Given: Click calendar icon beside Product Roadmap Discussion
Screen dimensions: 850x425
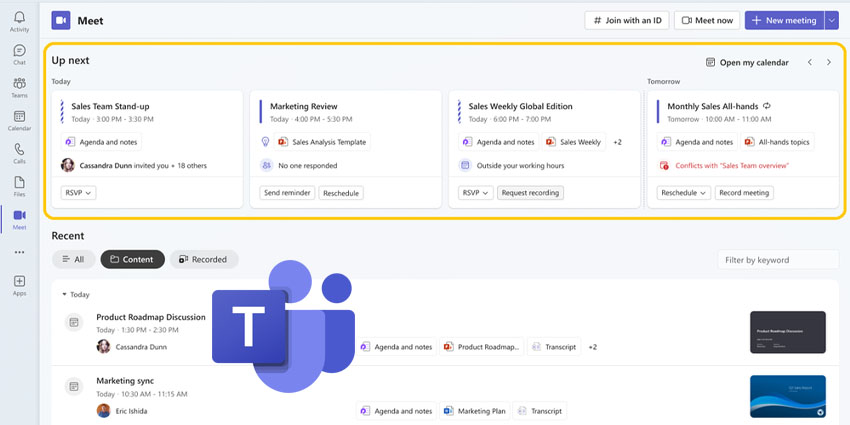Looking at the screenshot, I should 74,323.
